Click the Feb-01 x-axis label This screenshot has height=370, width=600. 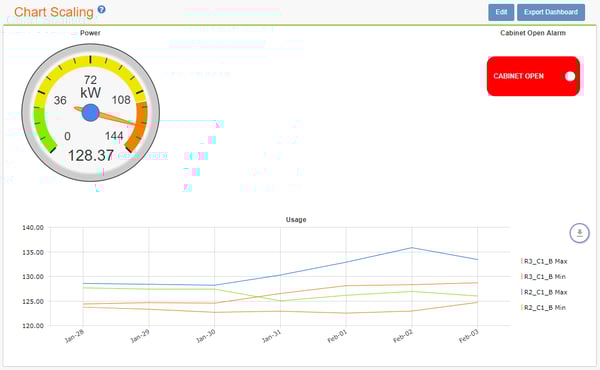[x=338, y=336]
